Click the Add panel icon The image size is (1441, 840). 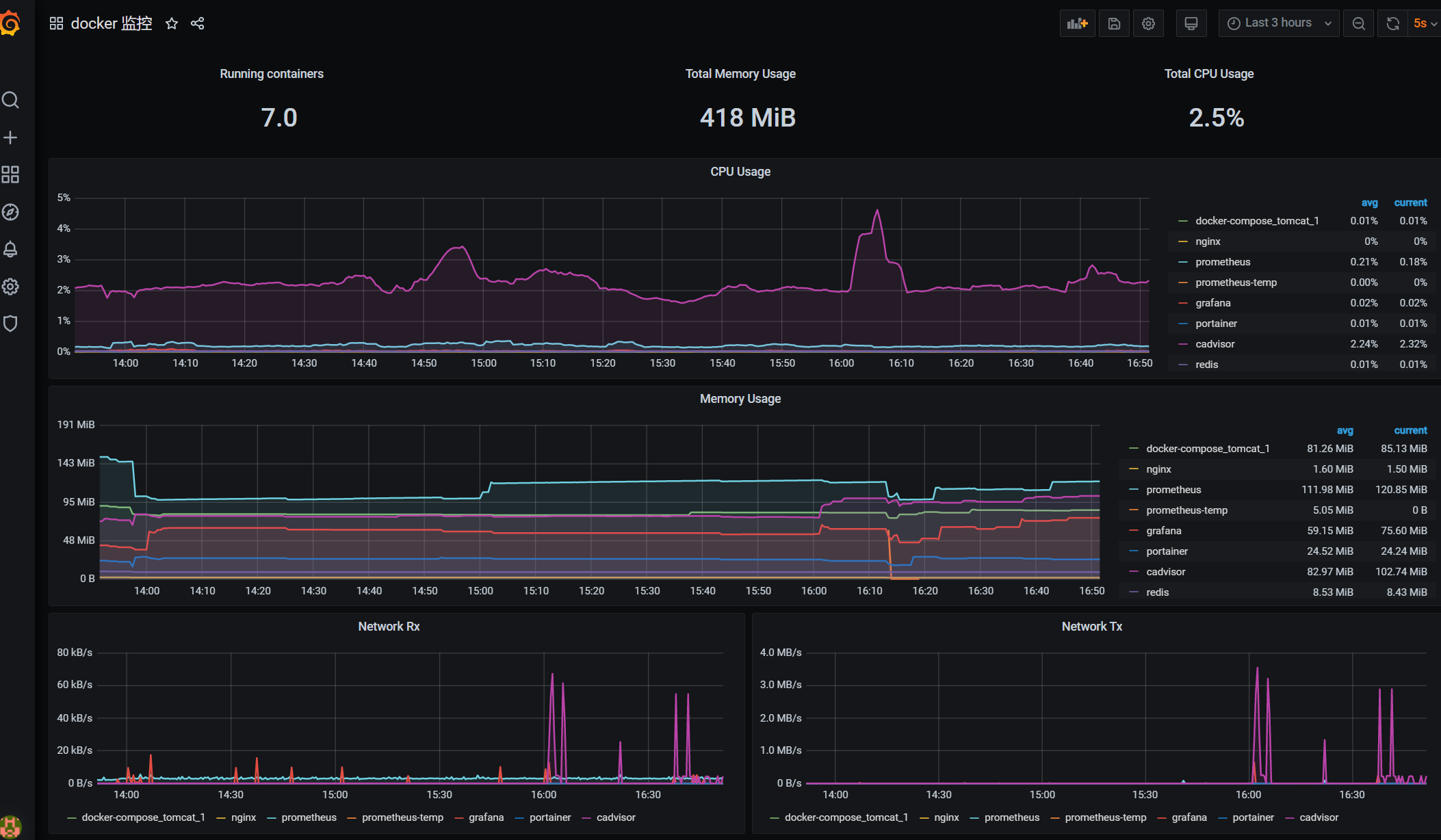[1078, 23]
